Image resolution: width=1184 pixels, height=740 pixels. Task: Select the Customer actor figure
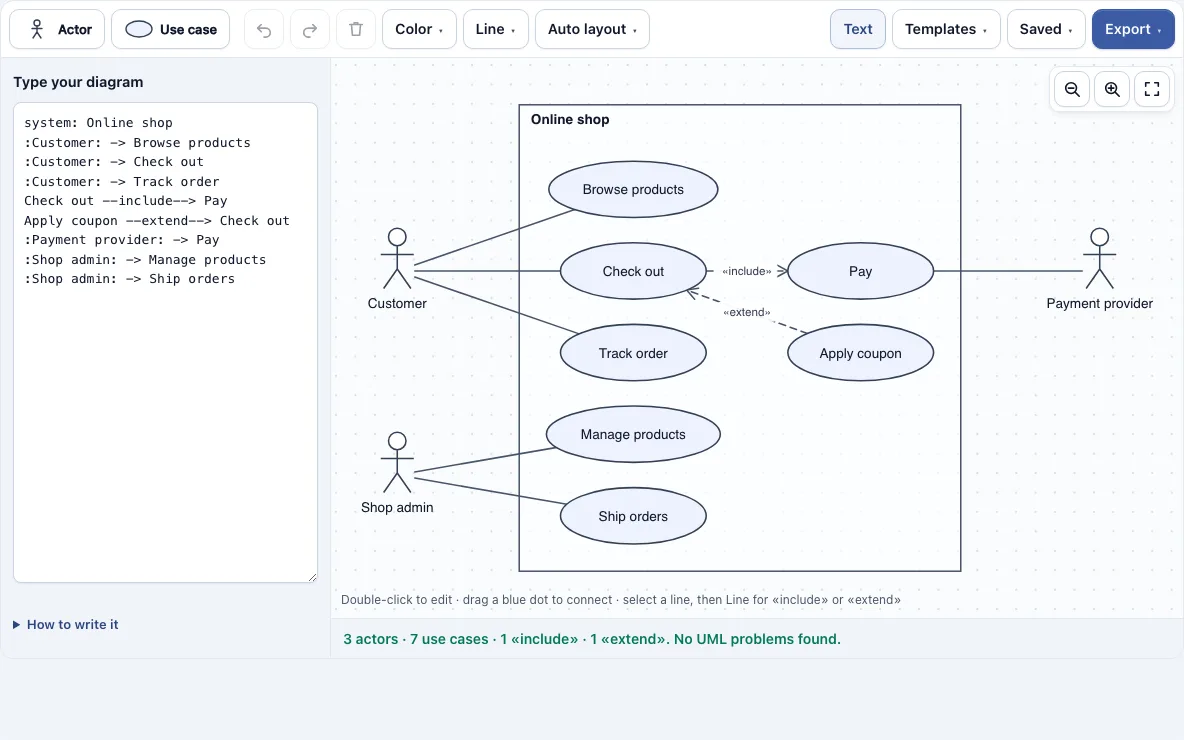[397, 259]
